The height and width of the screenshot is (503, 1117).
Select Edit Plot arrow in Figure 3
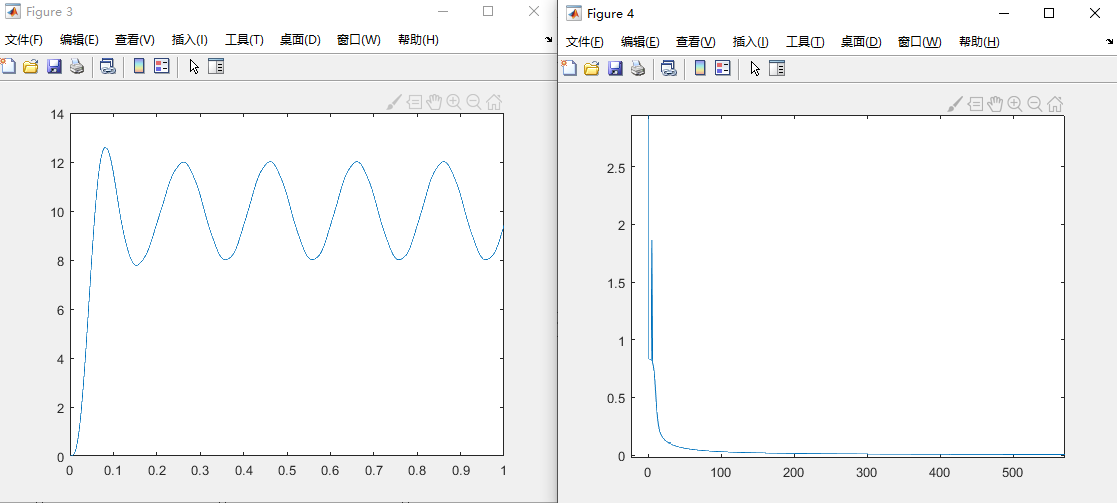click(x=194, y=67)
